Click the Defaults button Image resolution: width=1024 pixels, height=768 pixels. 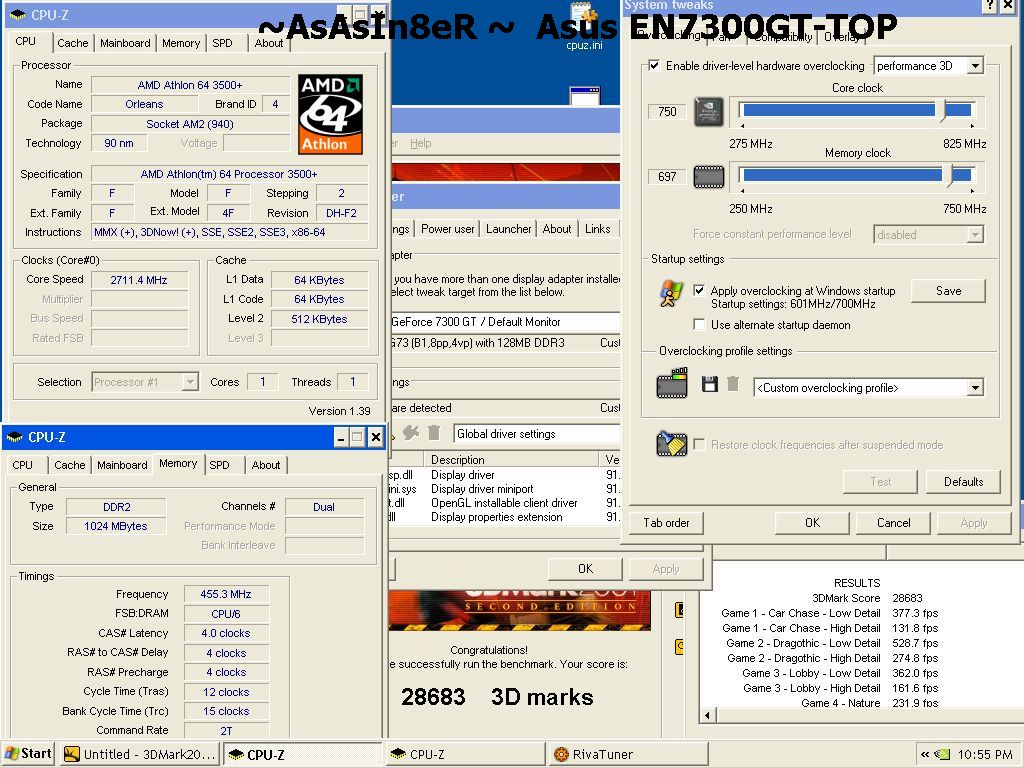coord(963,482)
